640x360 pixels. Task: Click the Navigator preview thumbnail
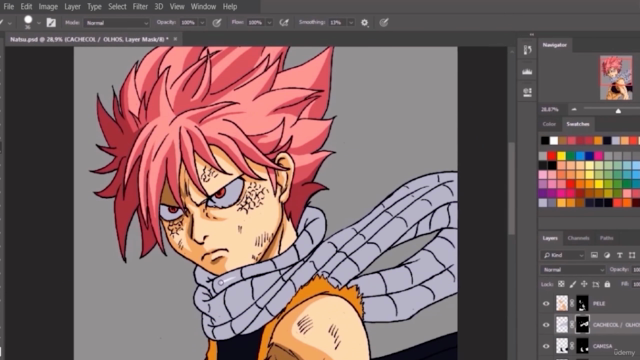click(x=616, y=78)
